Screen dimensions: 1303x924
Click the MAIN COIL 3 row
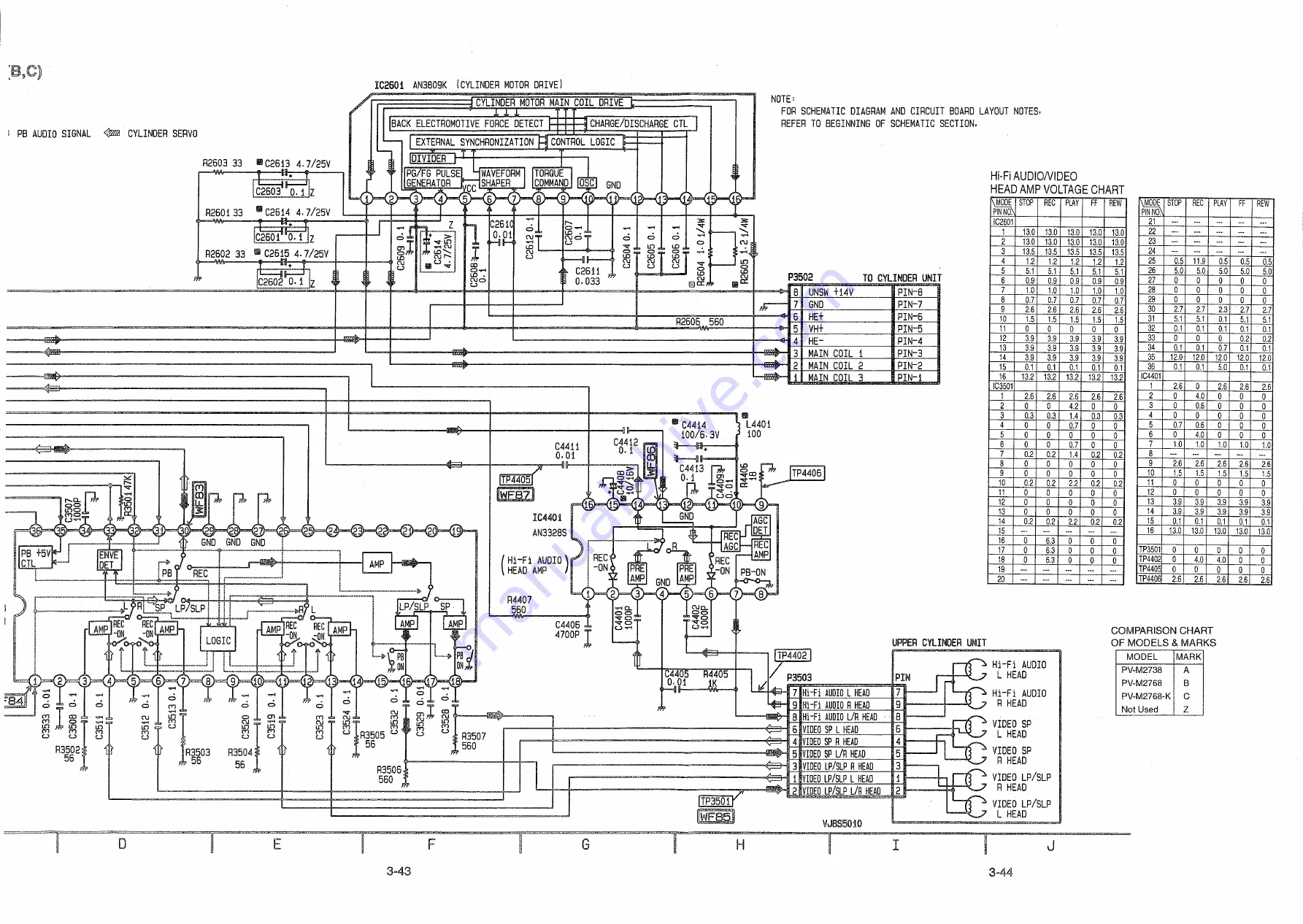(x=864, y=377)
